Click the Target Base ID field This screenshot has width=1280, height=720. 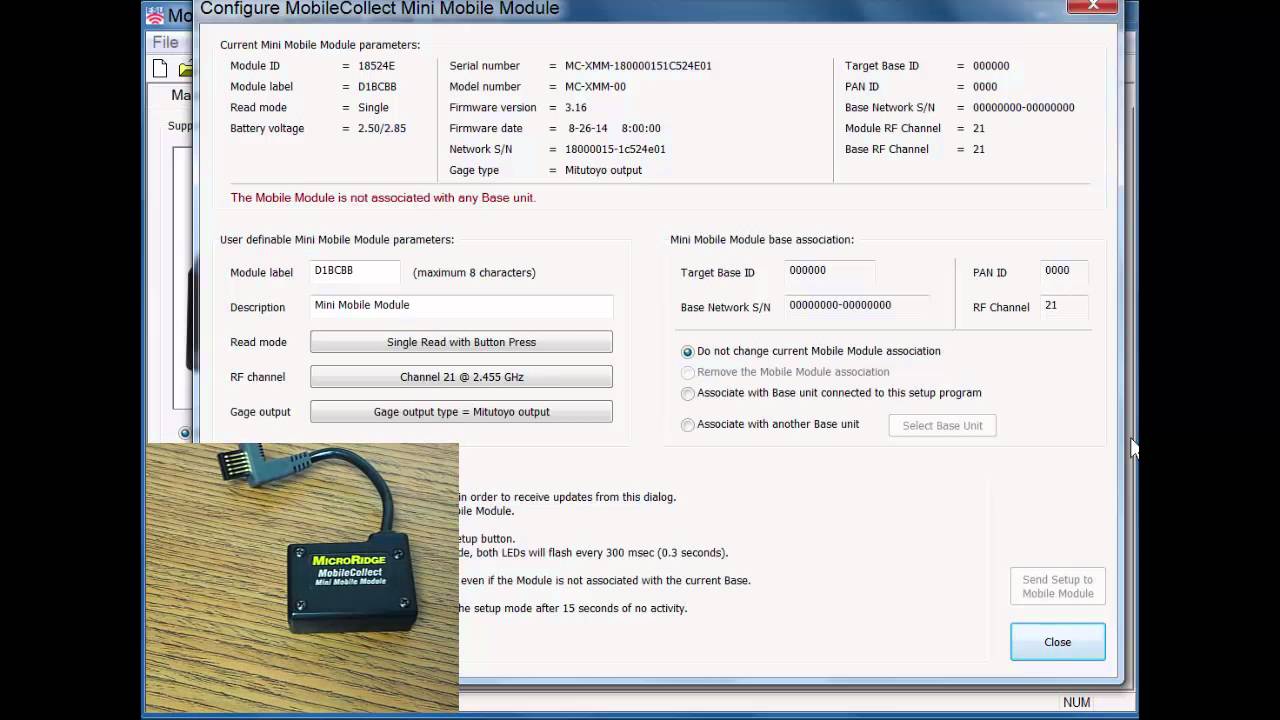pos(830,271)
